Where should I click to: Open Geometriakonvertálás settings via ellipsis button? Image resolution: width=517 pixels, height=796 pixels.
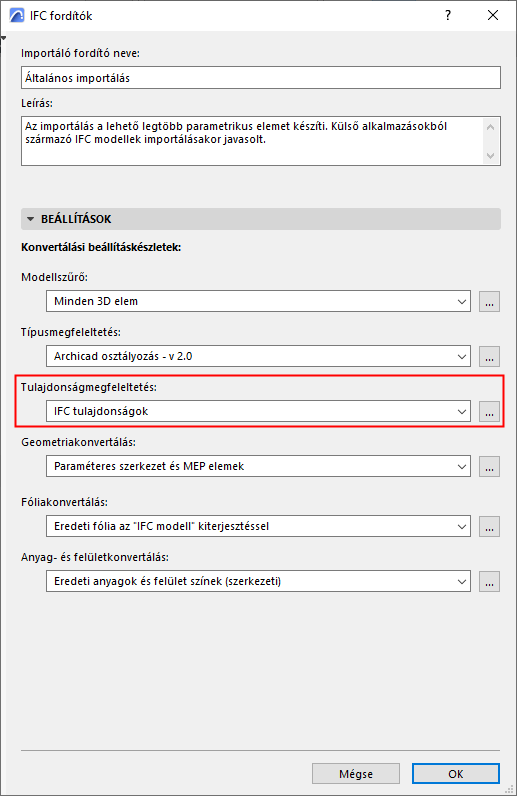click(x=489, y=467)
